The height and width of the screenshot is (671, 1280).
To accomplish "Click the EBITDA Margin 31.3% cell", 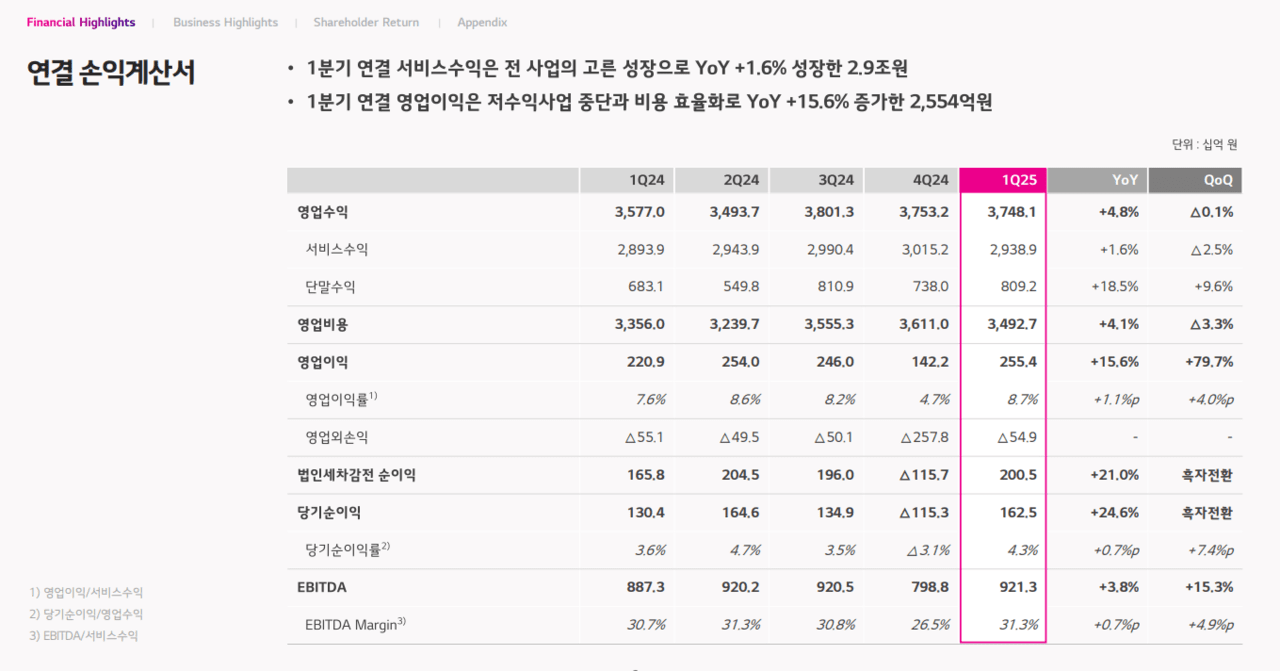I will [x=1019, y=624].
